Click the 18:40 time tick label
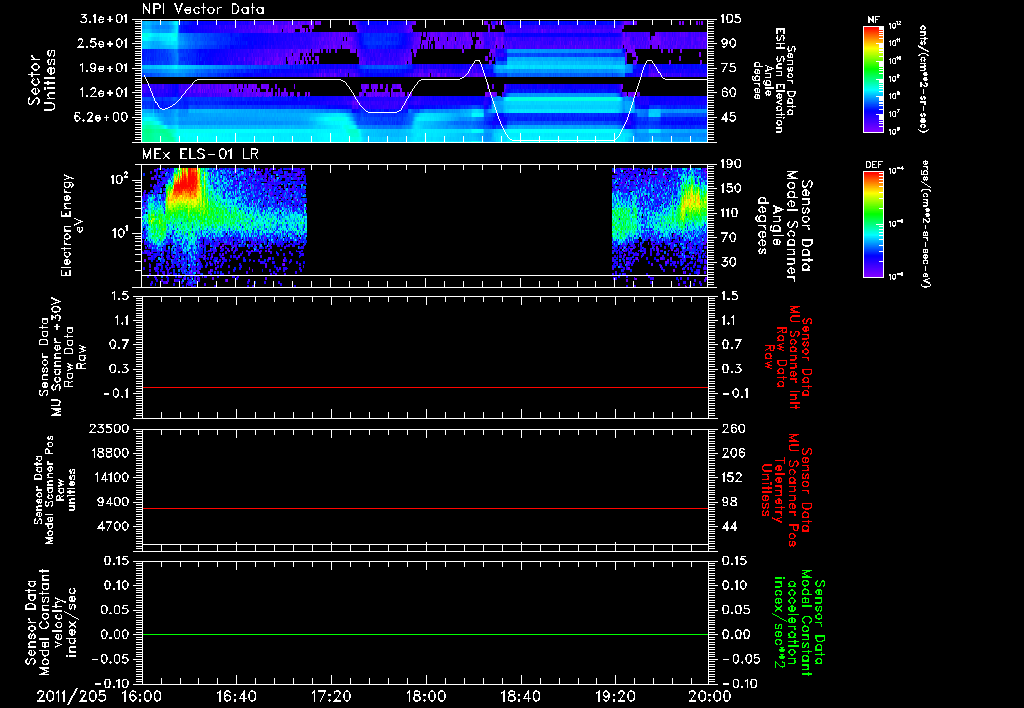This screenshot has height=708, width=1024. tap(520, 696)
